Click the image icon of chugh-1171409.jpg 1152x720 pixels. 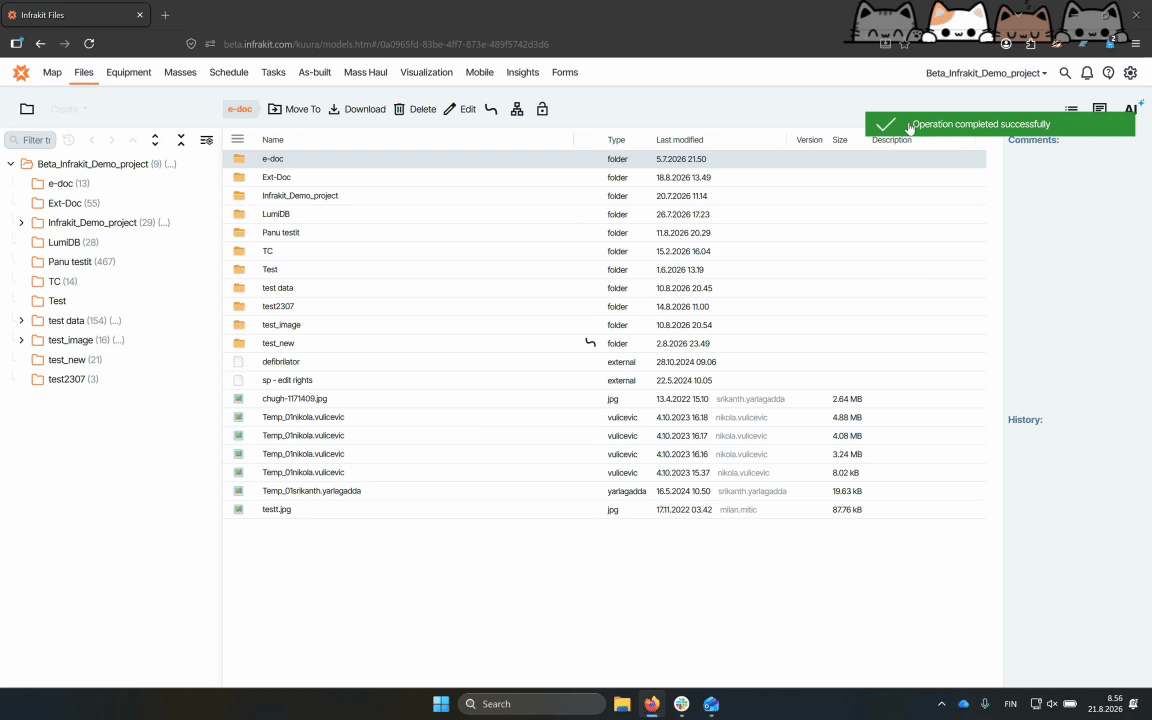coord(238,399)
